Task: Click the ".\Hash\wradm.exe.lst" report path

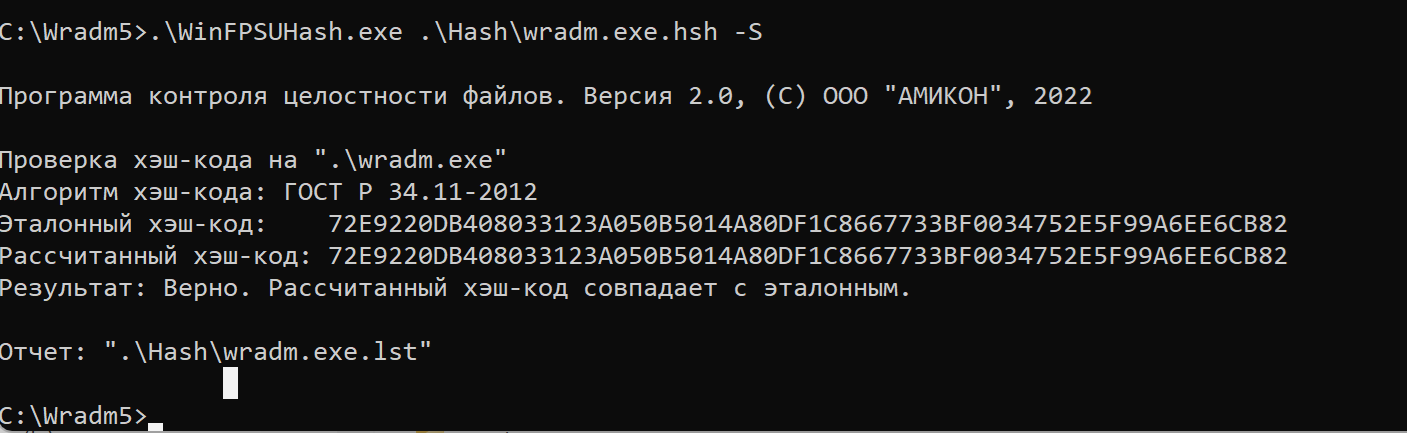Action: click(x=268, y=352)
